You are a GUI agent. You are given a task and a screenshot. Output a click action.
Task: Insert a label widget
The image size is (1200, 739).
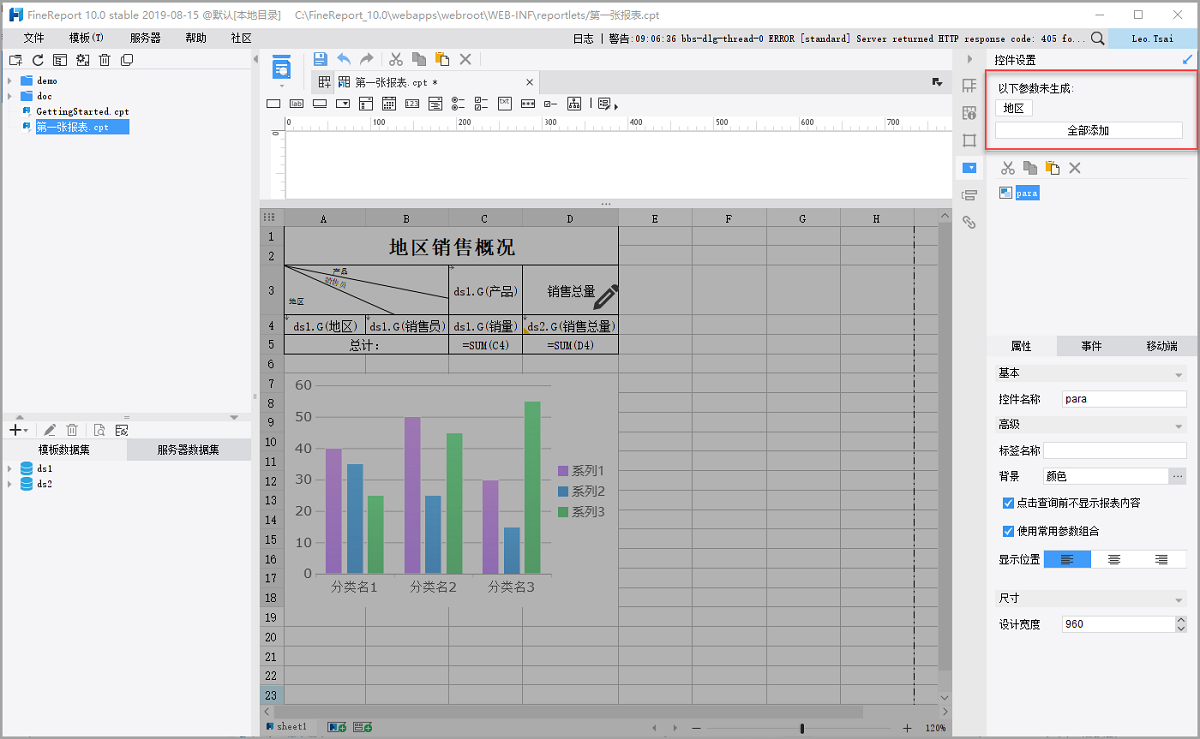tap(296, 103)
